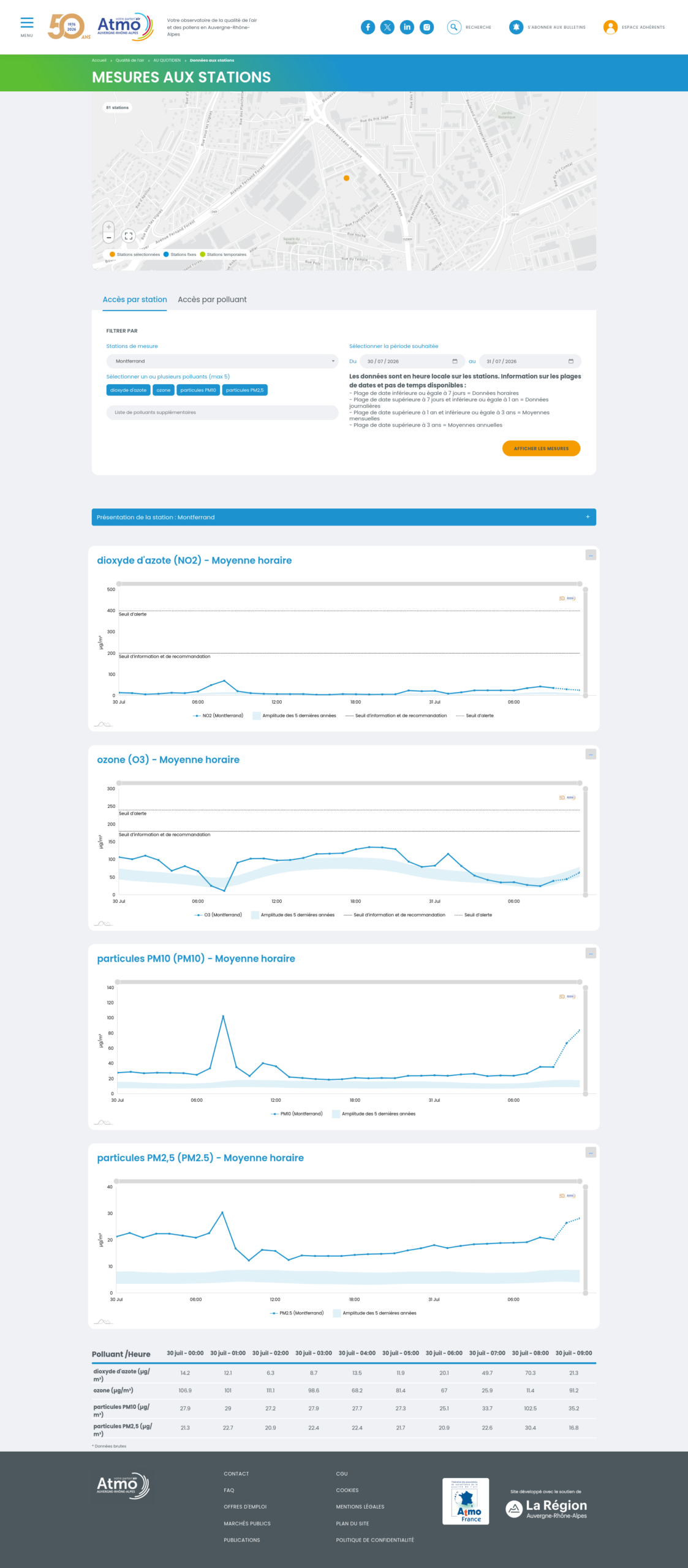Open the Facebook social icon

click(368, 27)
